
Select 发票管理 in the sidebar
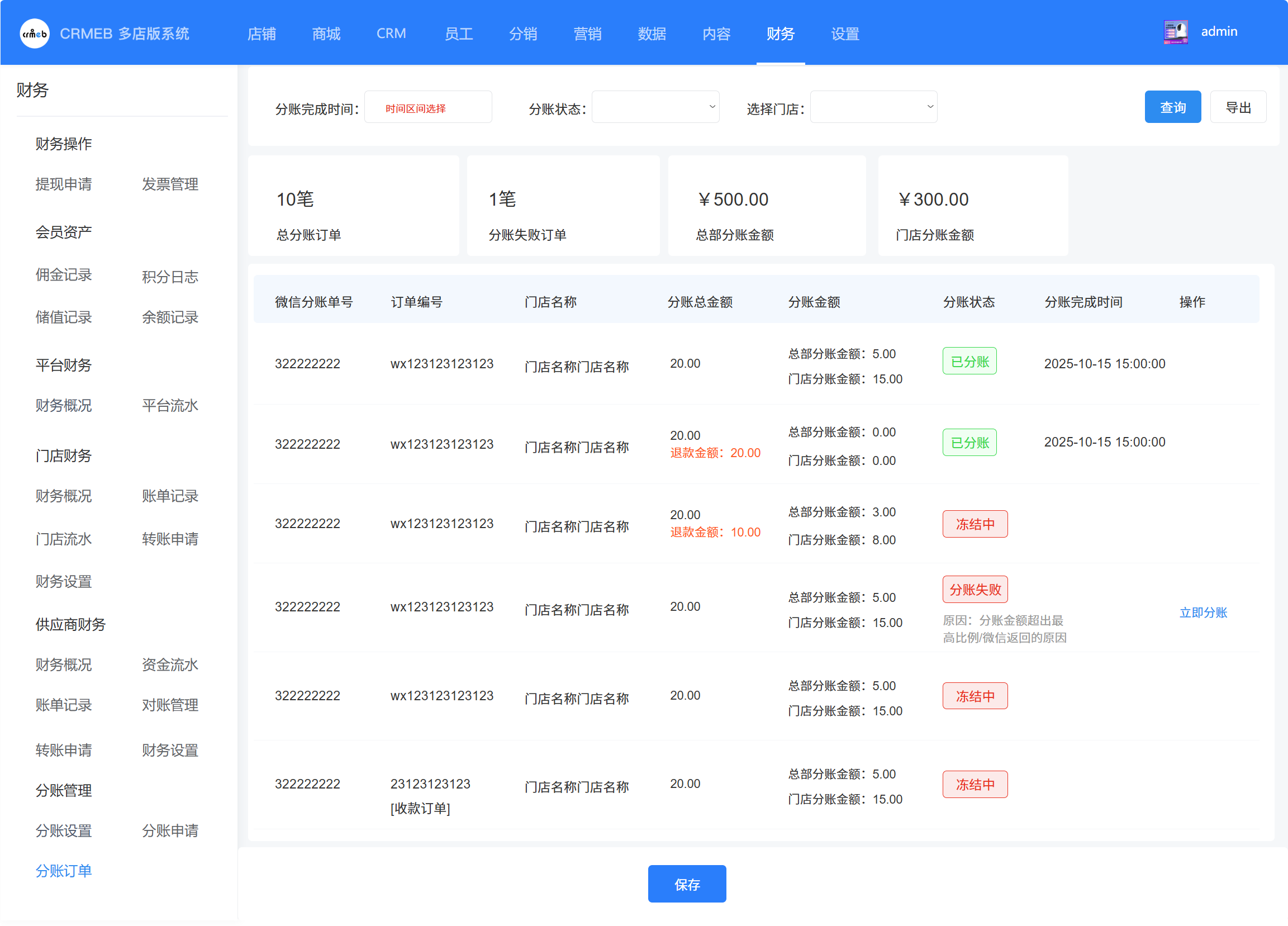[x=170, y=184]
